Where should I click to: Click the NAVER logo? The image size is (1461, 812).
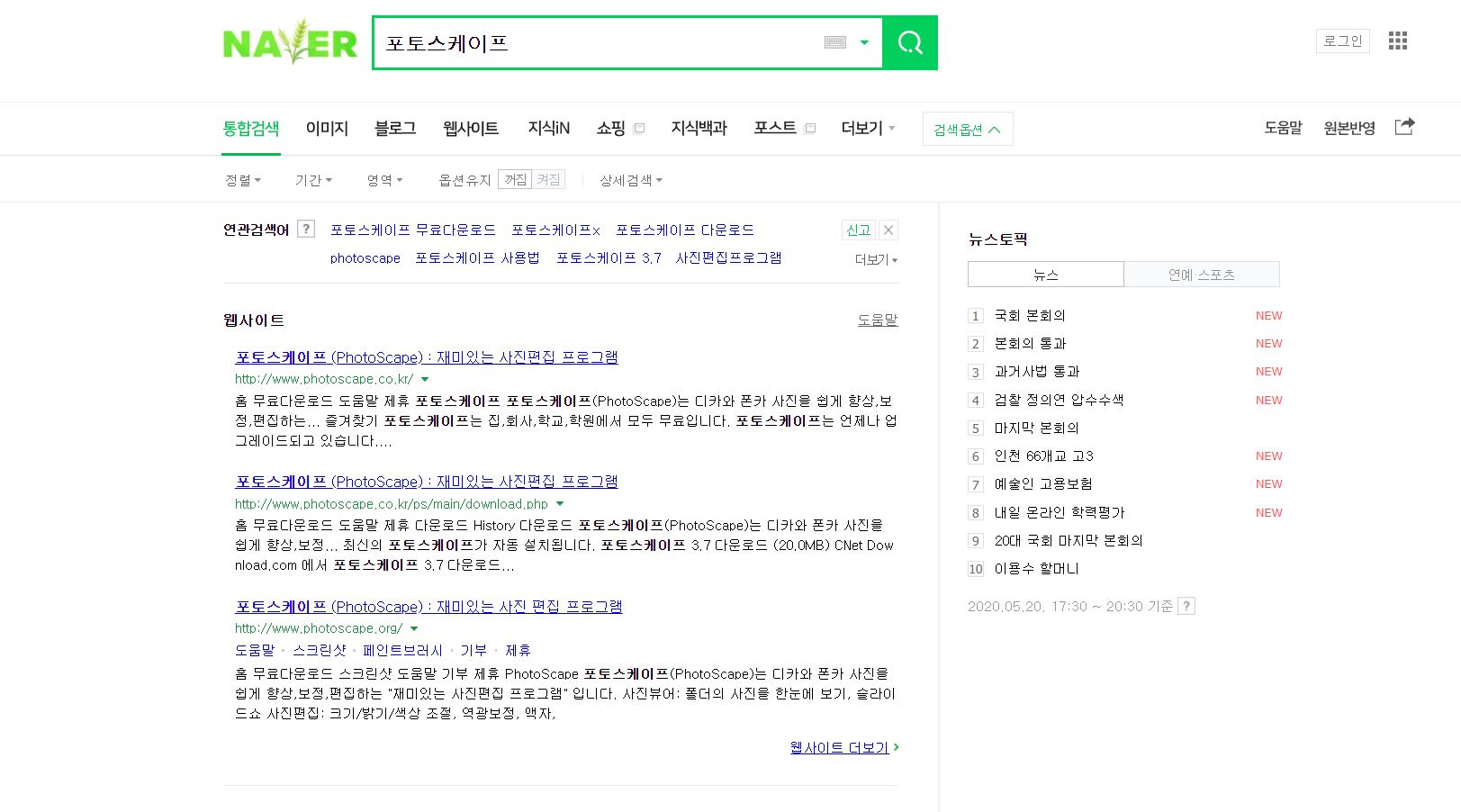(290, 42)
